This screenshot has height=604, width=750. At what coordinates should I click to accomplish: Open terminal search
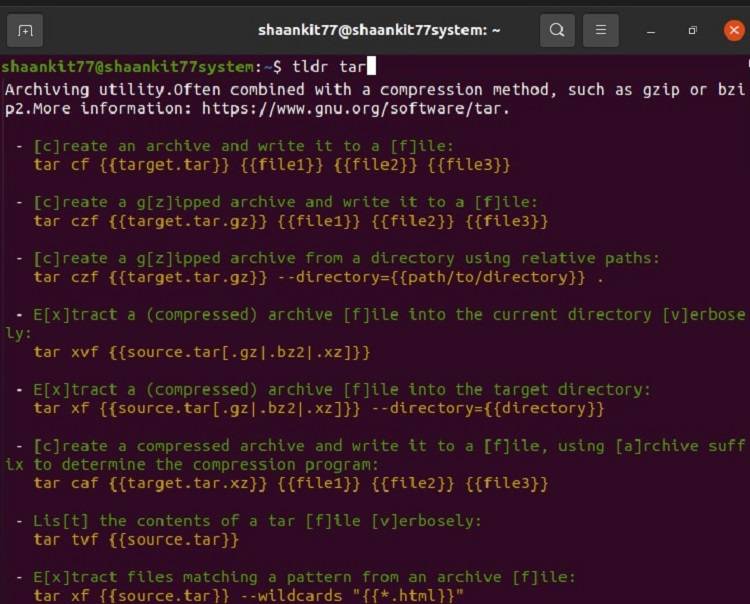(x=557, y=31)
